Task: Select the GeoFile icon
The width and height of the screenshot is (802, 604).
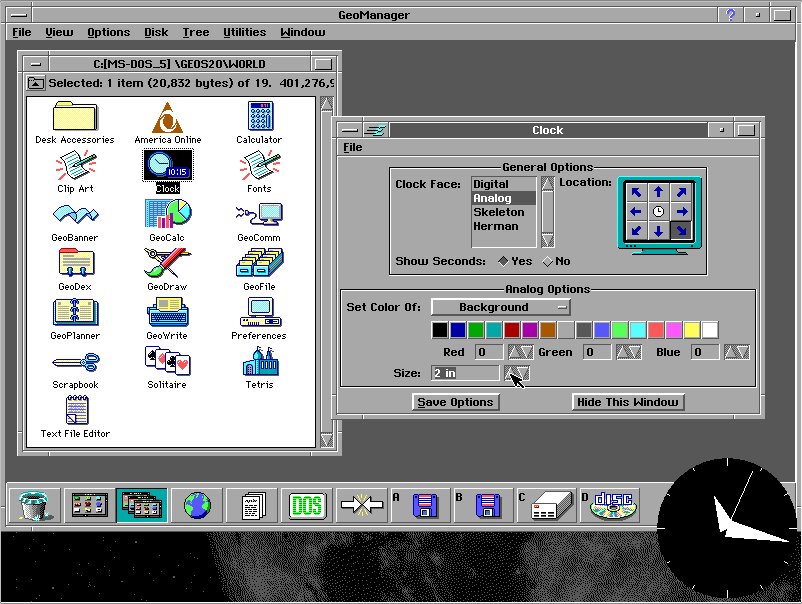Action: tap(259, 270)
